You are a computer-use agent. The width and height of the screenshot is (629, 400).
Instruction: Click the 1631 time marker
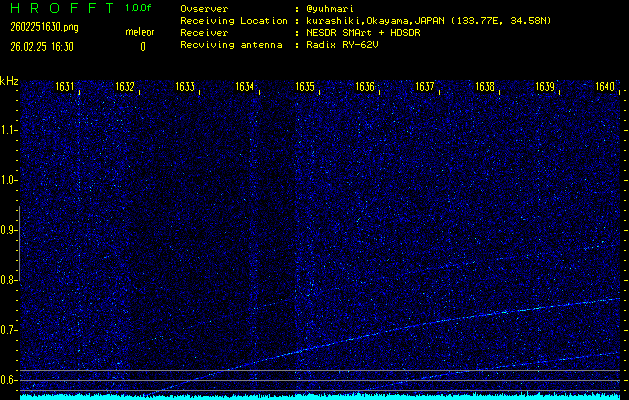(65, 87)
